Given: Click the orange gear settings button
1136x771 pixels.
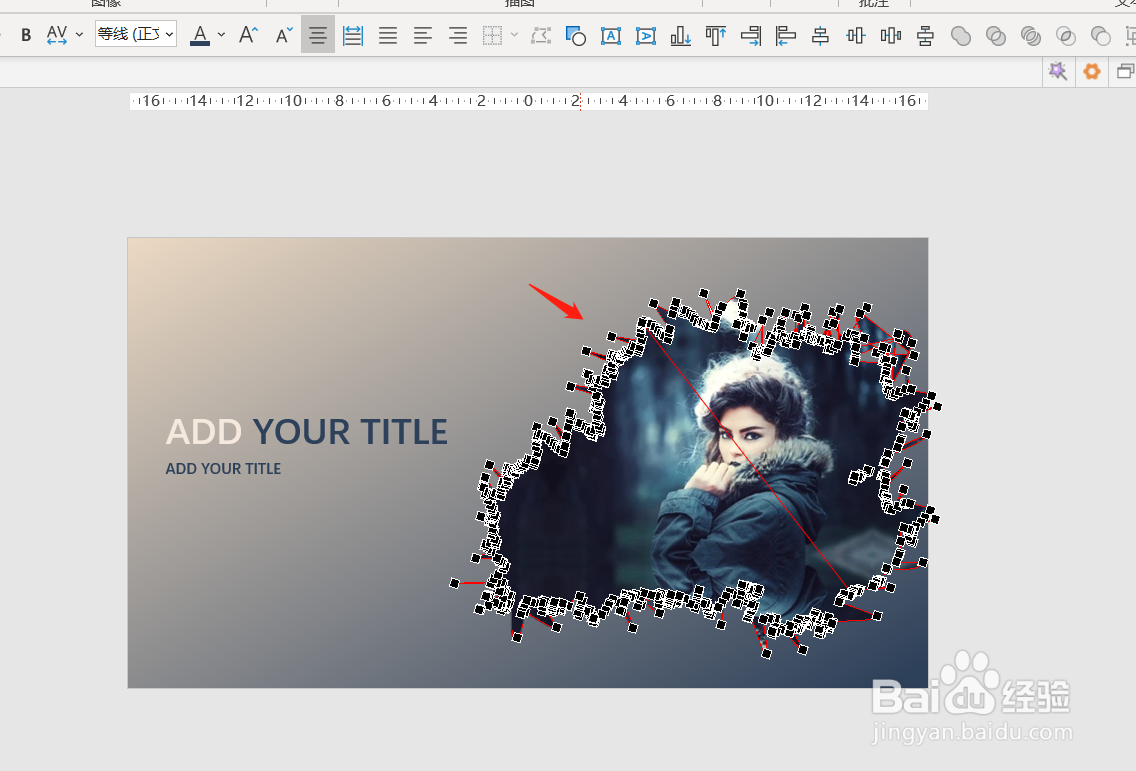Looking at the screenshot, I should coord(1092,71).
